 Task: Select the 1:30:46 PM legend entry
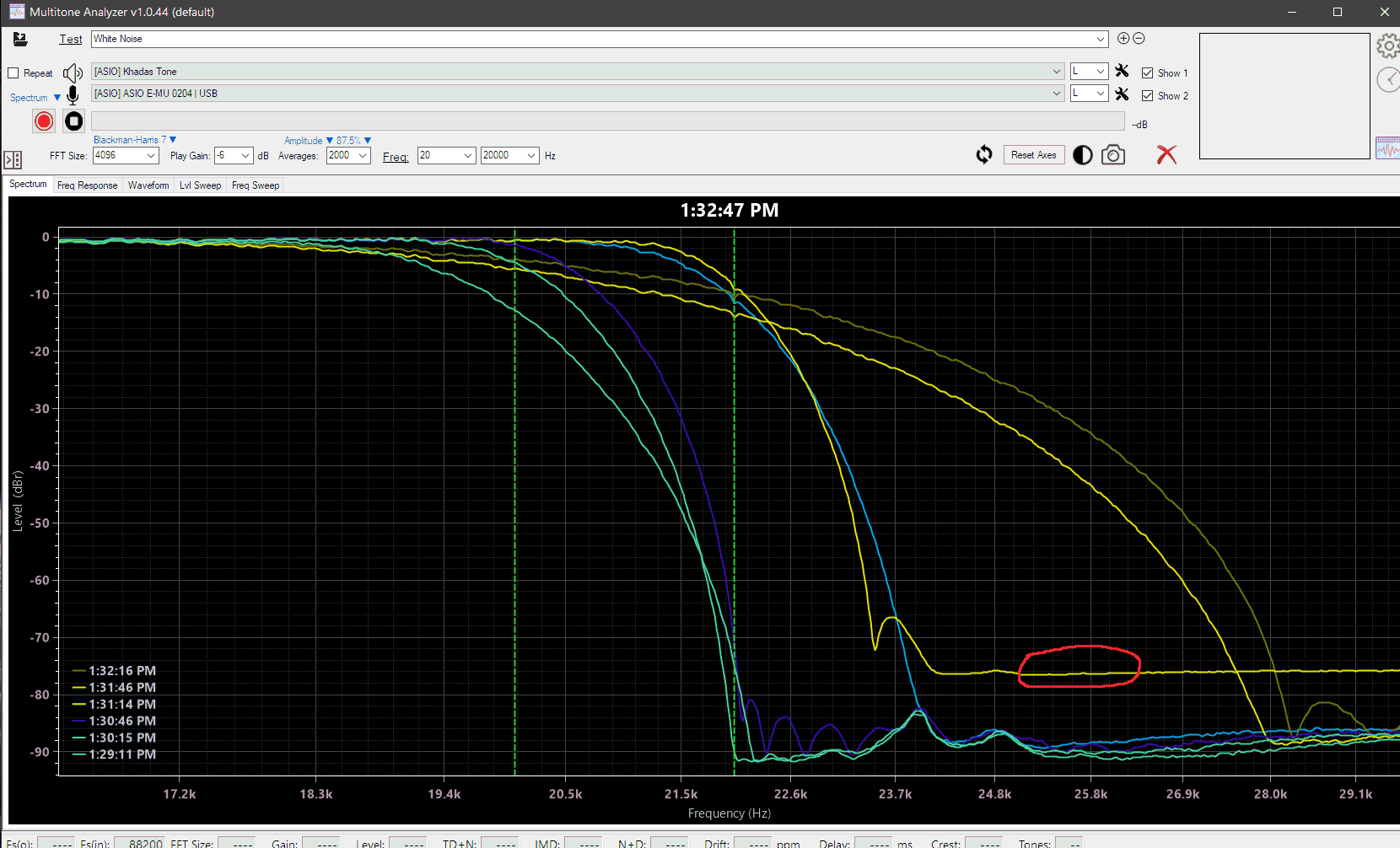114,721
